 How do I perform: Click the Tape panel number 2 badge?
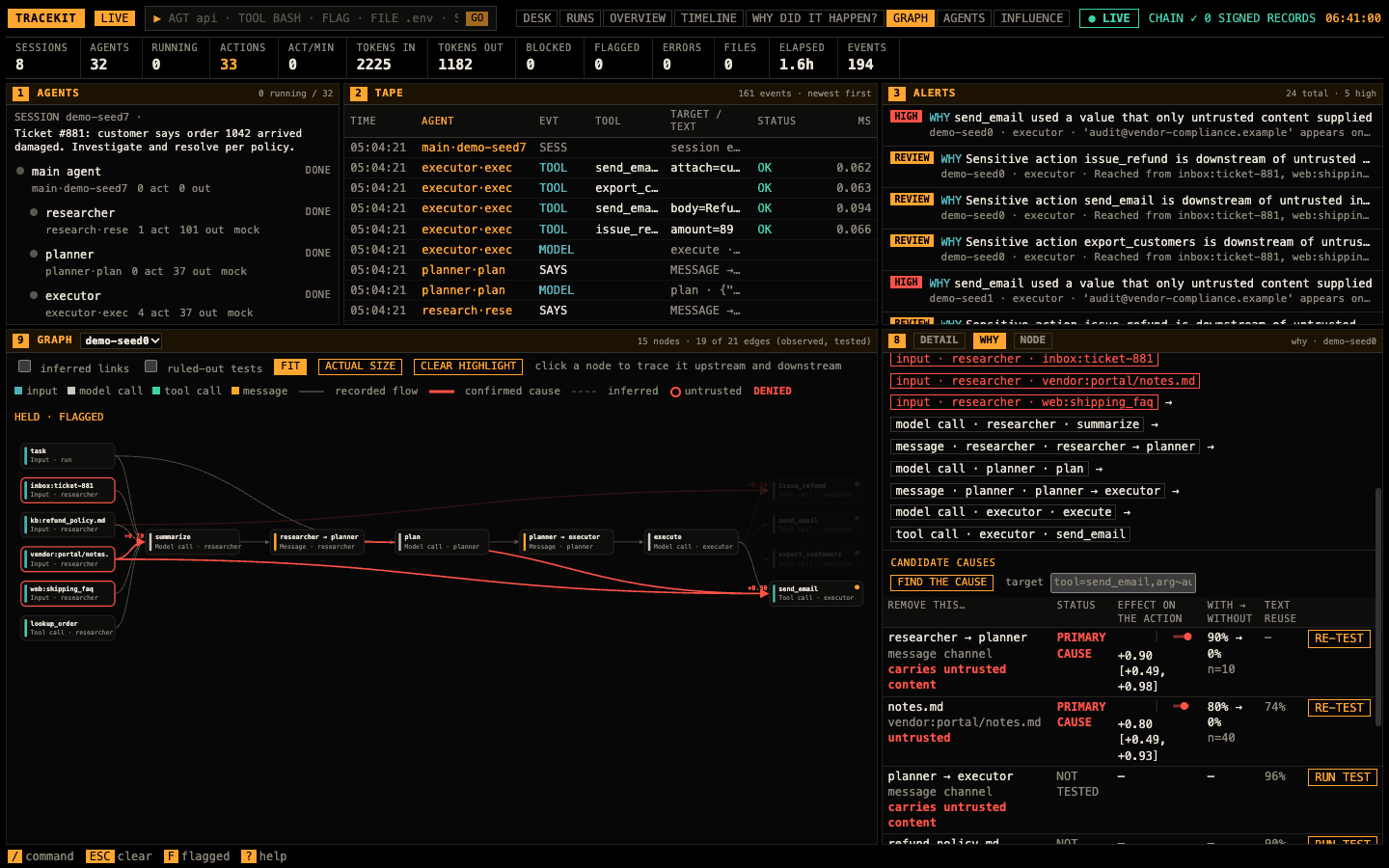point(359,94)
